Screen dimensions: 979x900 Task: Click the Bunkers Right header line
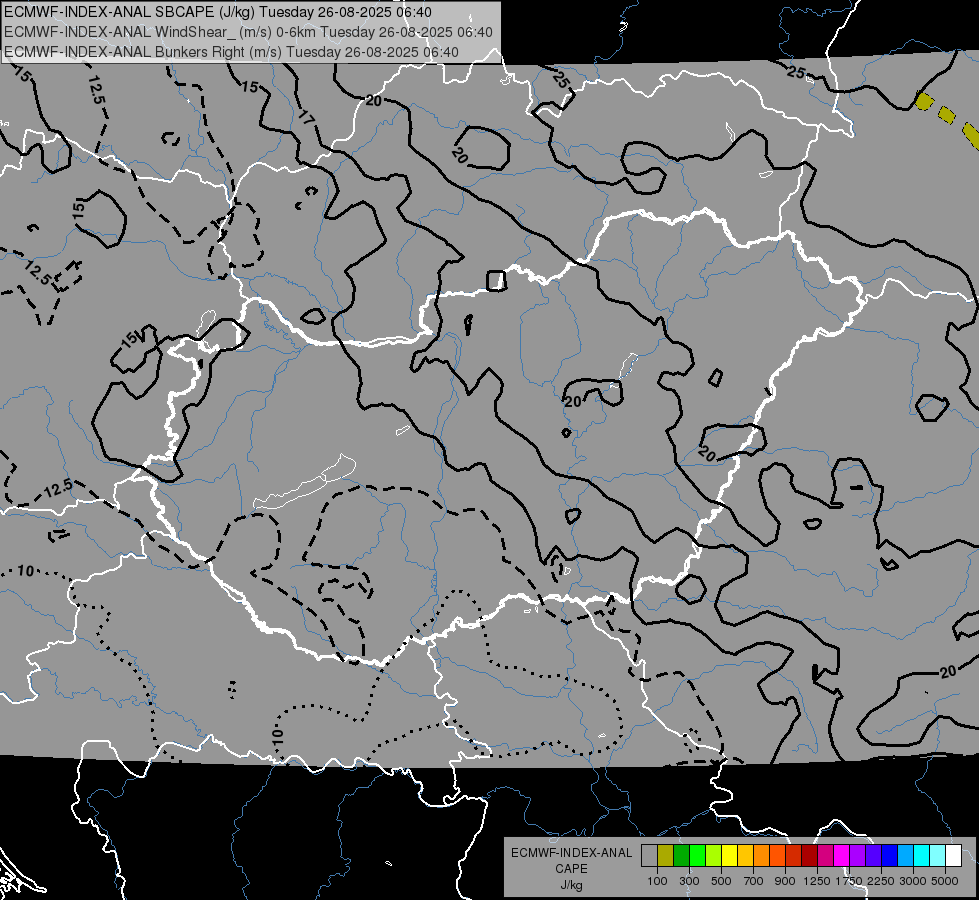(x=231, y=52)
